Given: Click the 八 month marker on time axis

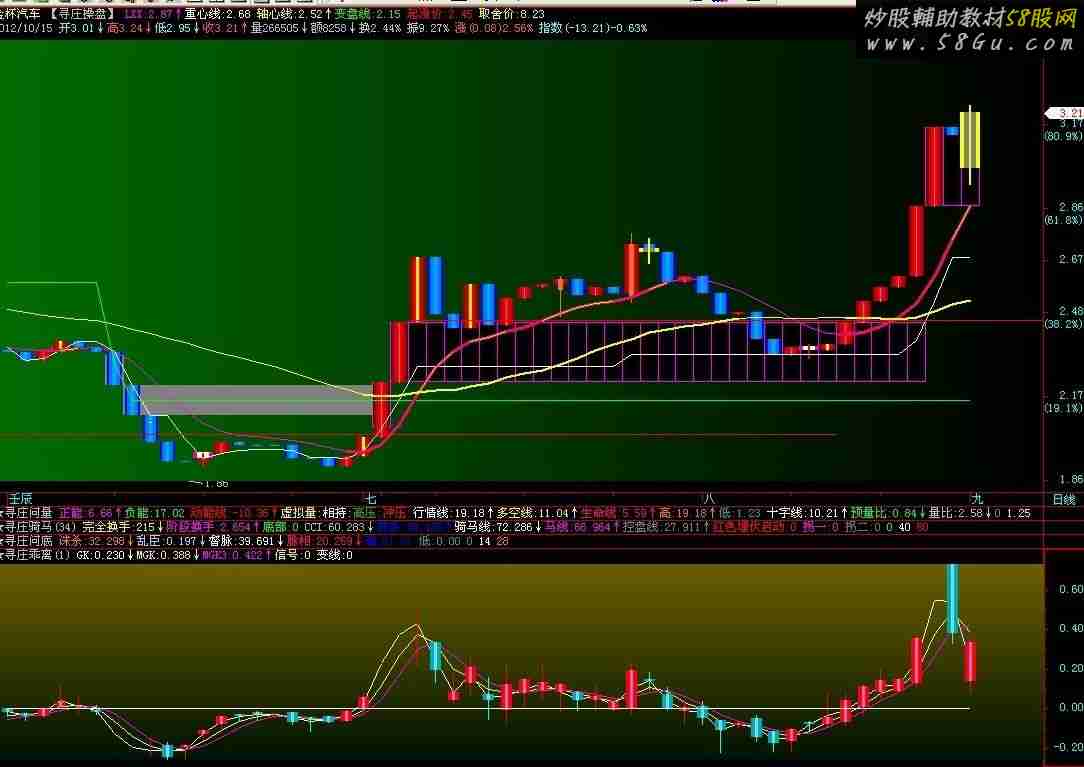Looking at the screenshot, I should pos(708,499).
